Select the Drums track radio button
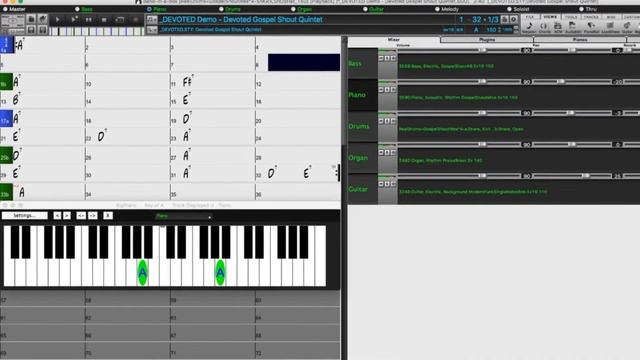640x360 pixels. pyautogui.click(x=221, y=9)
